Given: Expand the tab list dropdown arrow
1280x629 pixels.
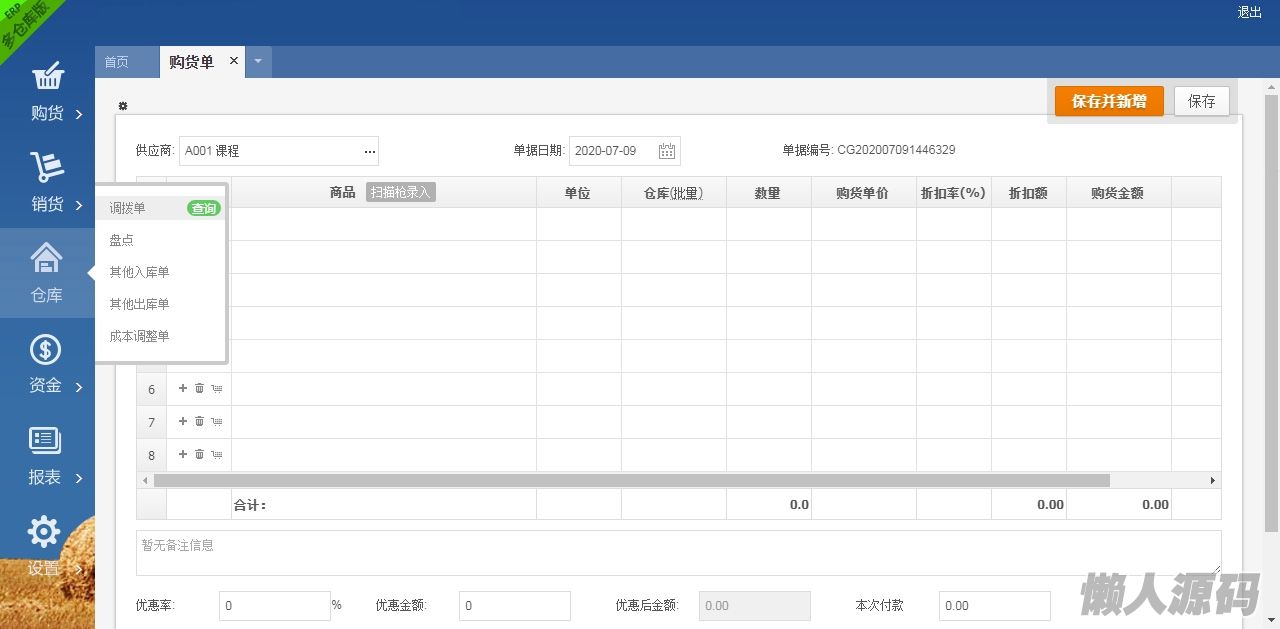Looking at the screenshot, I should 258,62.
